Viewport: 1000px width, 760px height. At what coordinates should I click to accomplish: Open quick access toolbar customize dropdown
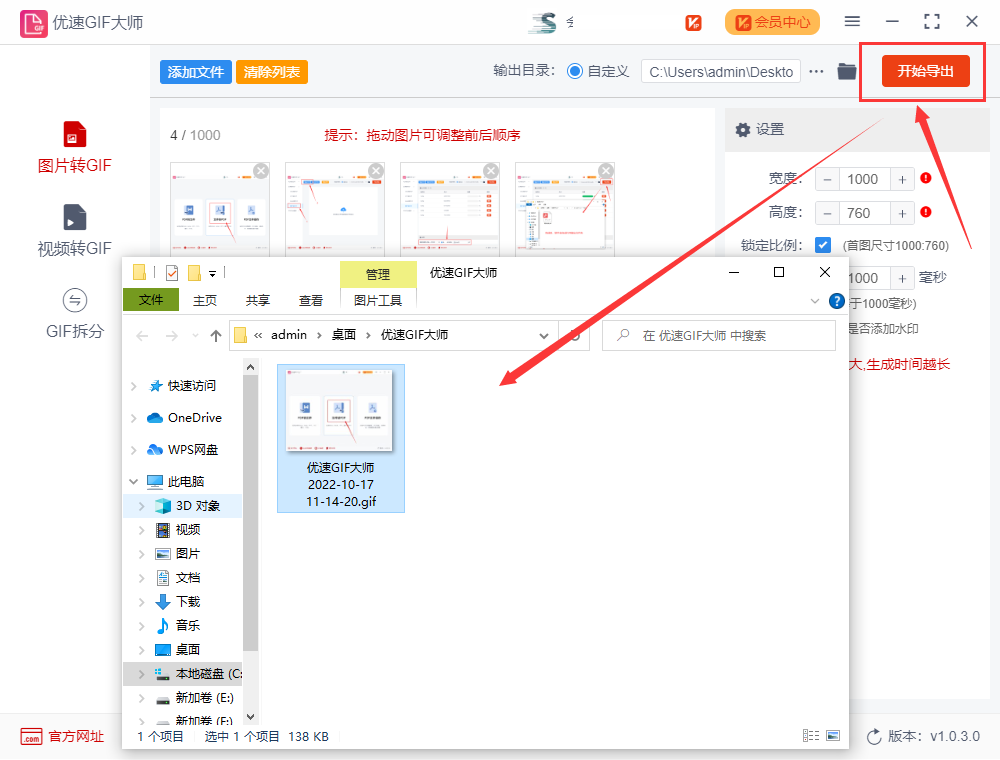click(212, 274)
